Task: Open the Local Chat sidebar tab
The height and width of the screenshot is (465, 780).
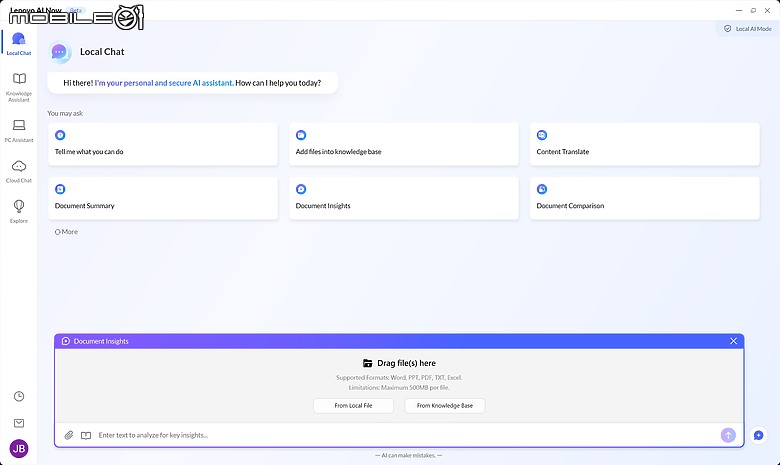Action: click(x=19, y=43)
